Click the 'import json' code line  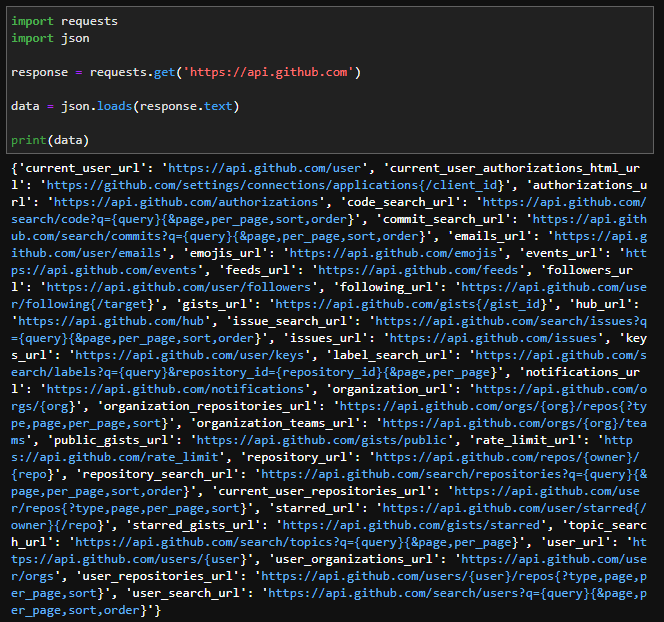(x=50, y=38)
